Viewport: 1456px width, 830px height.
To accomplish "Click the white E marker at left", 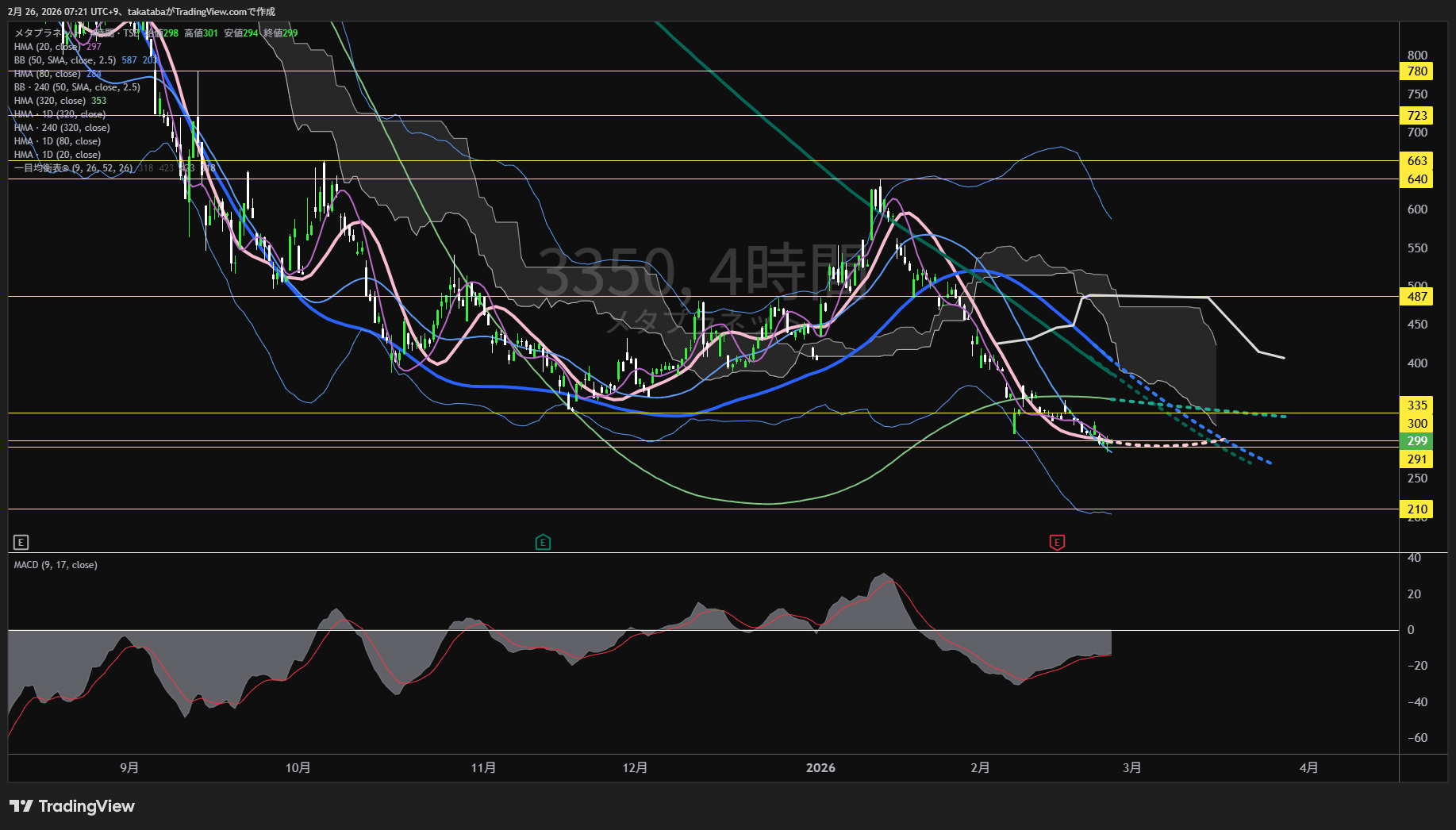I will pyautogui.click(x=21, y=542).
